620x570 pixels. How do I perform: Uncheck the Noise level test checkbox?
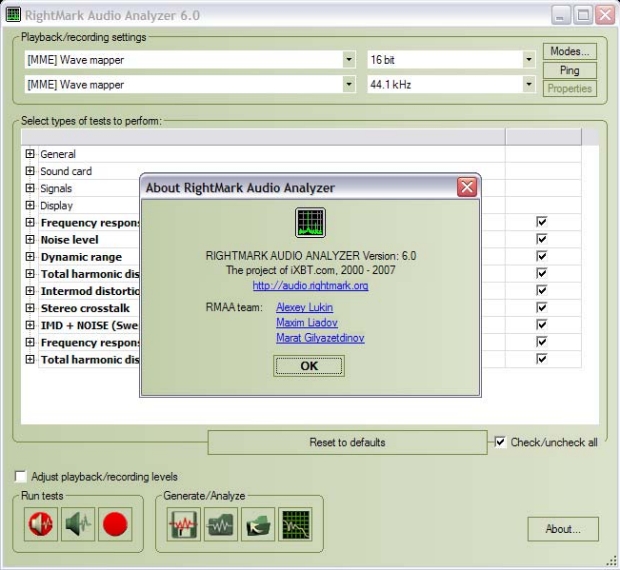542,240
